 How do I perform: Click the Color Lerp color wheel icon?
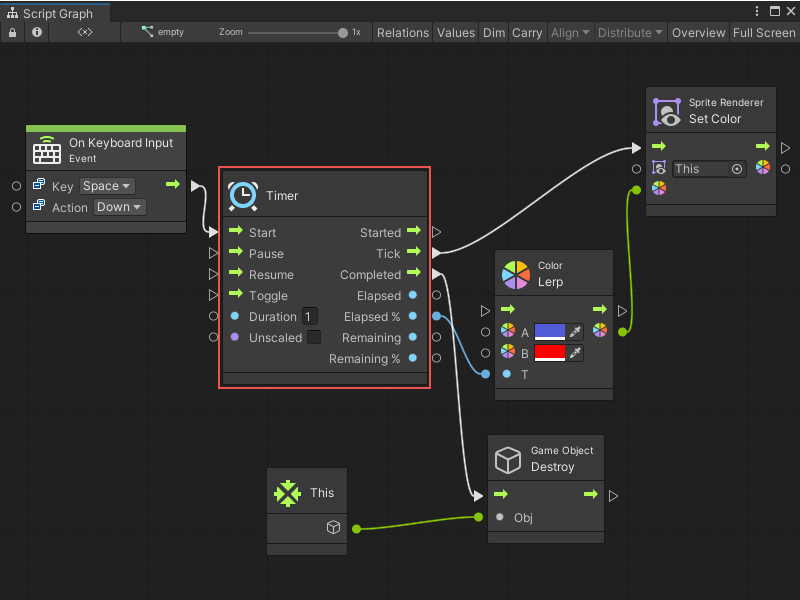517,272
